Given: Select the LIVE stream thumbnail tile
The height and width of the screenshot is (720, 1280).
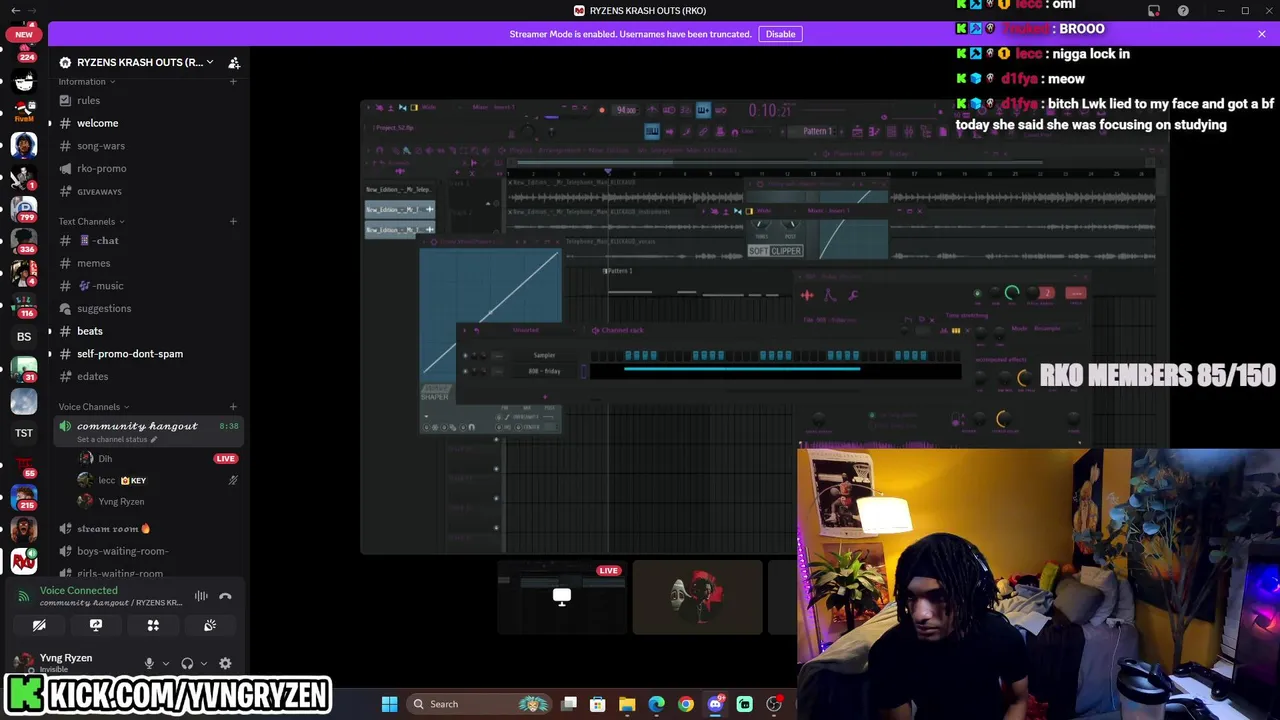Looking at the screenshot, I should [562, 598].
